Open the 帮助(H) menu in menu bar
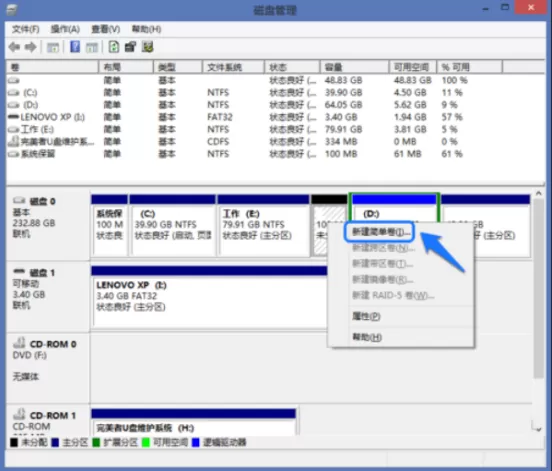Screen dimensions: 552x471 [146, 29]
